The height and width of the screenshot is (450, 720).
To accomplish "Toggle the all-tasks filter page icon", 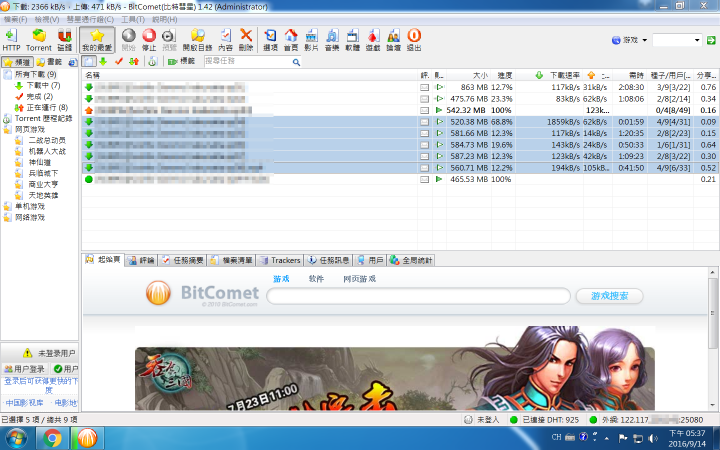I will click(89, 61).
